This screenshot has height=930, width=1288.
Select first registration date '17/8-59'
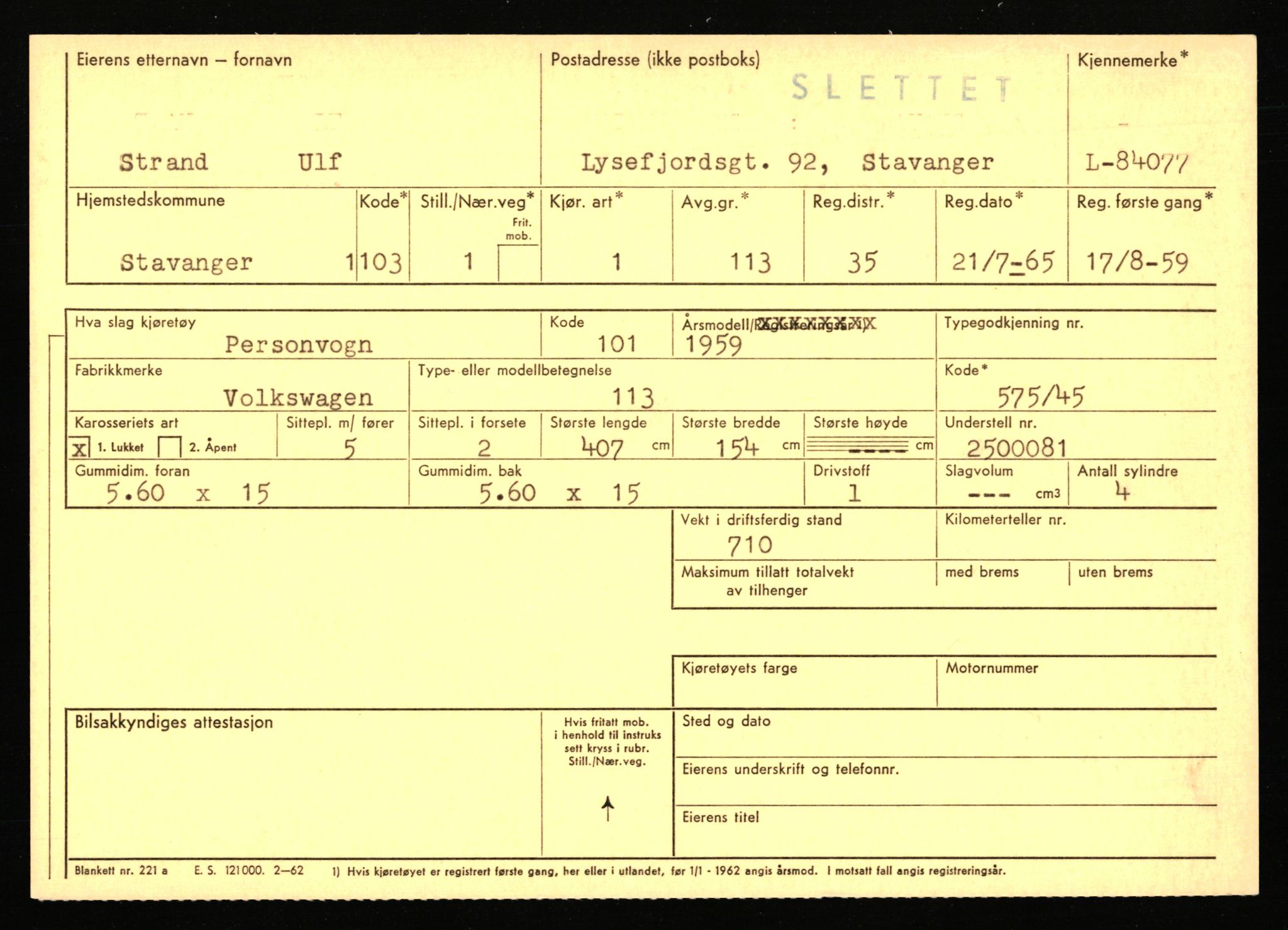(1137, 262)
